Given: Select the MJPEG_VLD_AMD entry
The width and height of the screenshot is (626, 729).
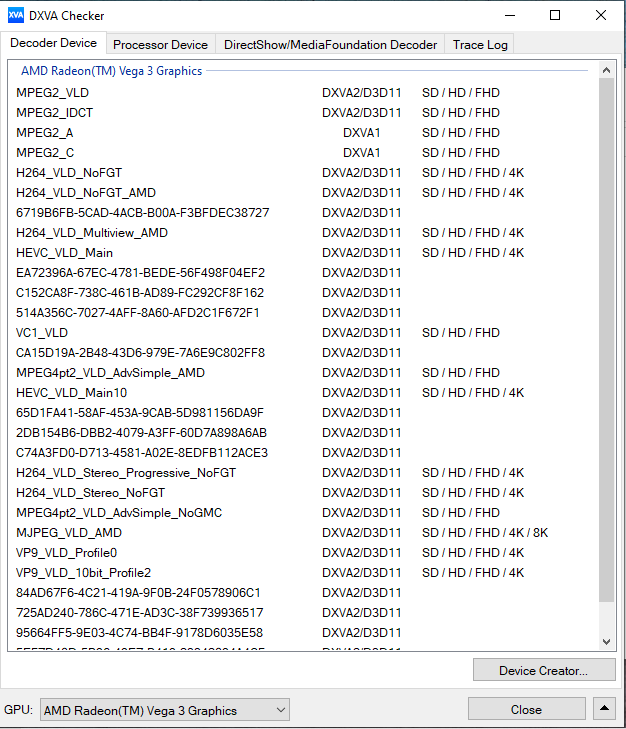Looking at the screenshot, I should pos(69,532).
